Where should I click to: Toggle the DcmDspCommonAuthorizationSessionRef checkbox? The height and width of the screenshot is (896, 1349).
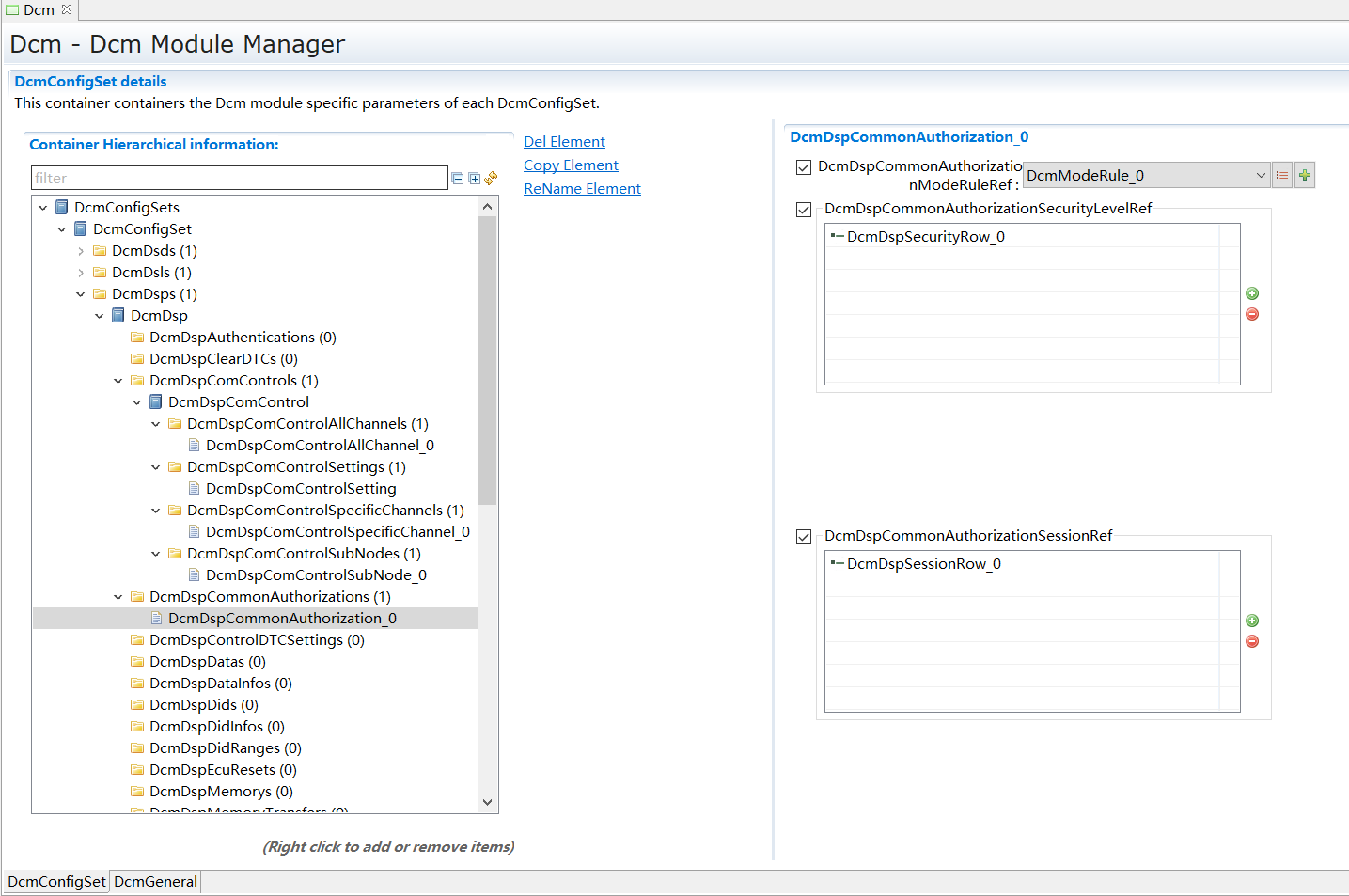(804, 537)
